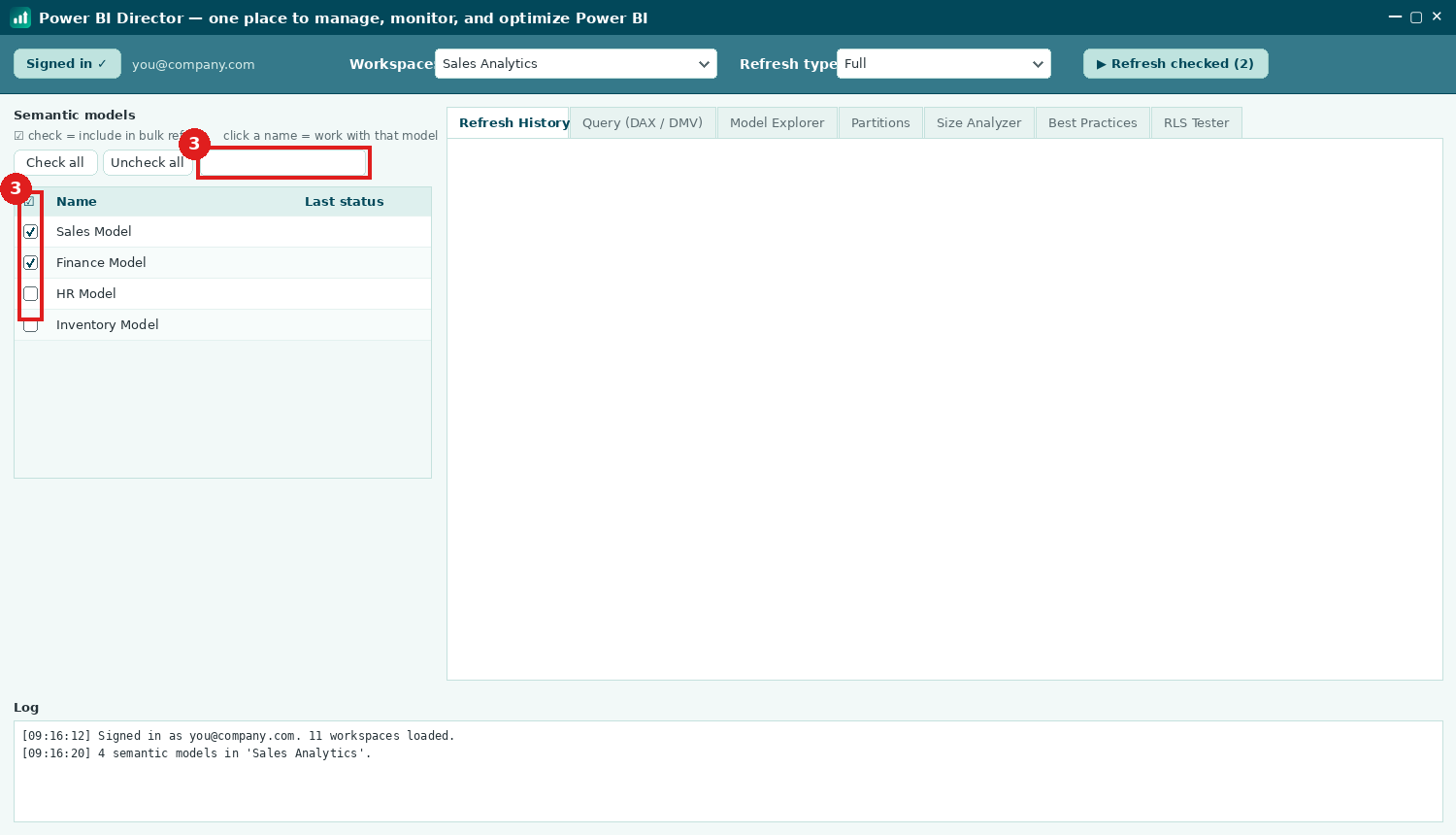Uncheck the Finance Model checkbox

pyautogui.click(x=31, y=263)
